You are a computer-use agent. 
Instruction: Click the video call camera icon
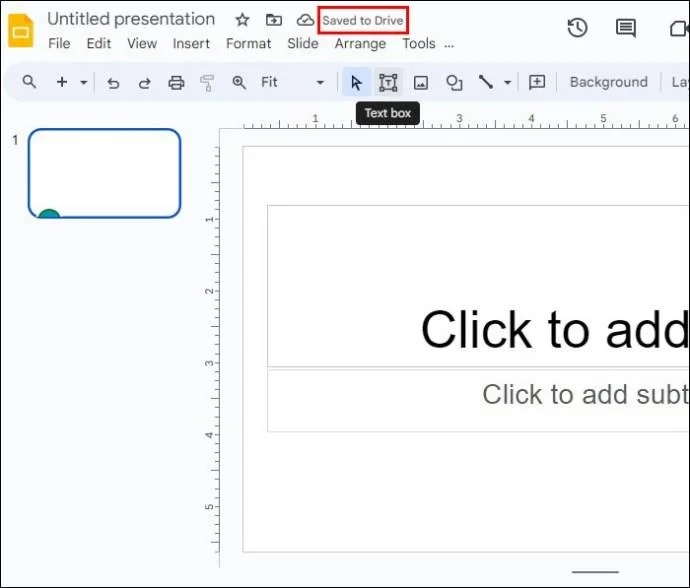pos(679,29)
